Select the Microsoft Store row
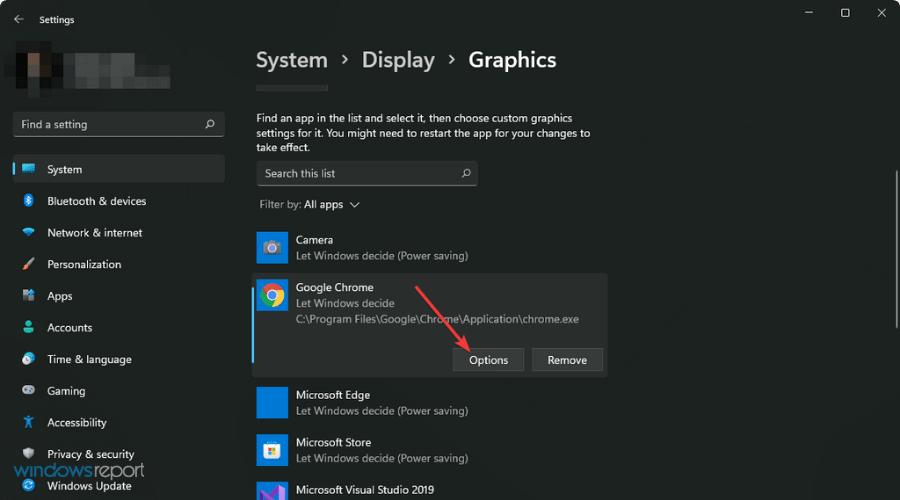Viewport: 900px width, 500px height. click(x=429, y=450)
